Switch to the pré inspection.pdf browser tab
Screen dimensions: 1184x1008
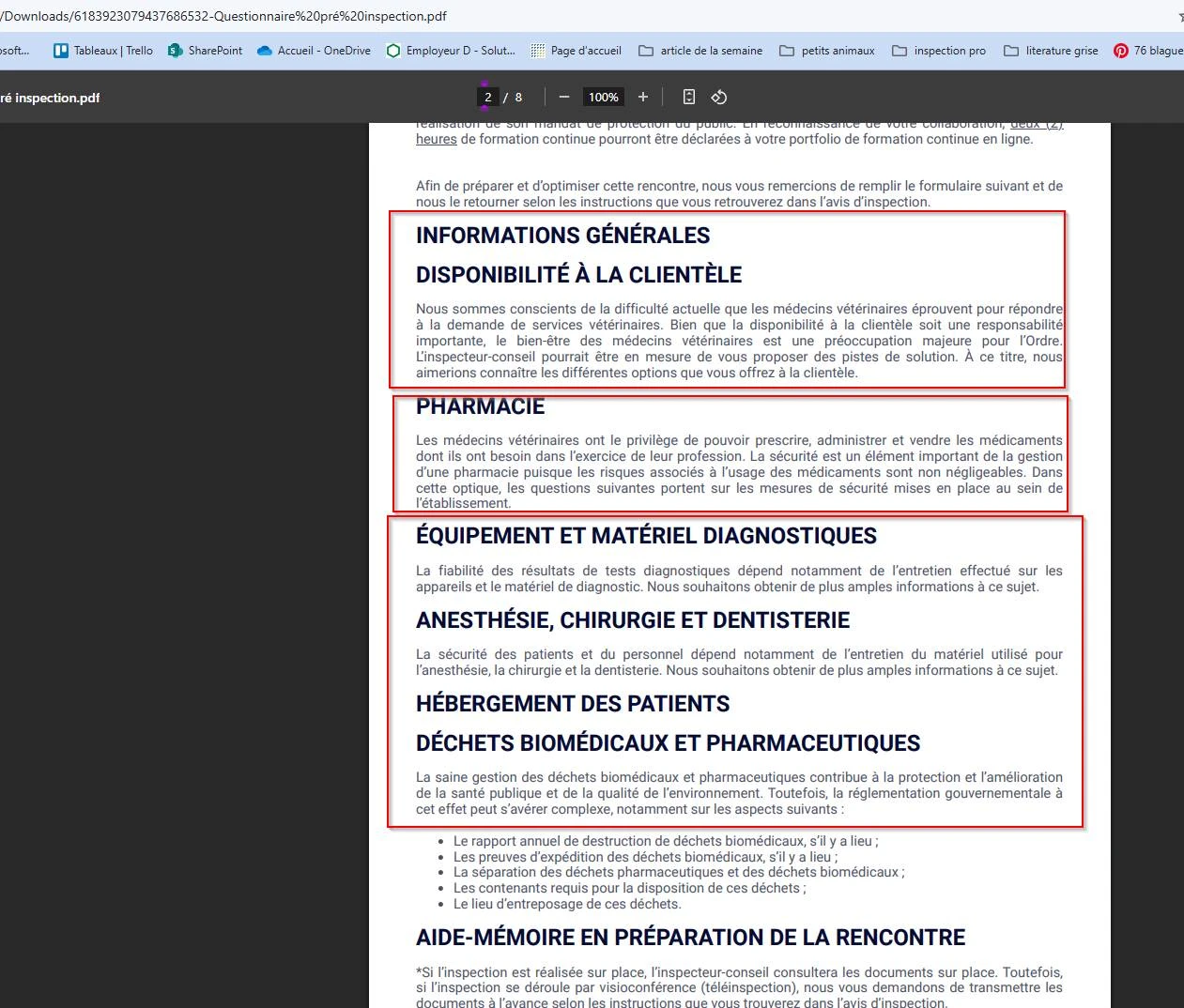tap(52, 97)
